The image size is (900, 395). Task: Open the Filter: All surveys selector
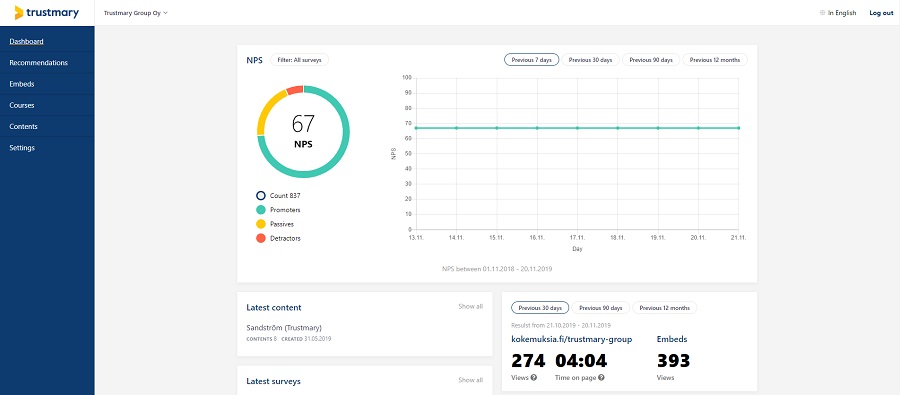tap(300, 60)
